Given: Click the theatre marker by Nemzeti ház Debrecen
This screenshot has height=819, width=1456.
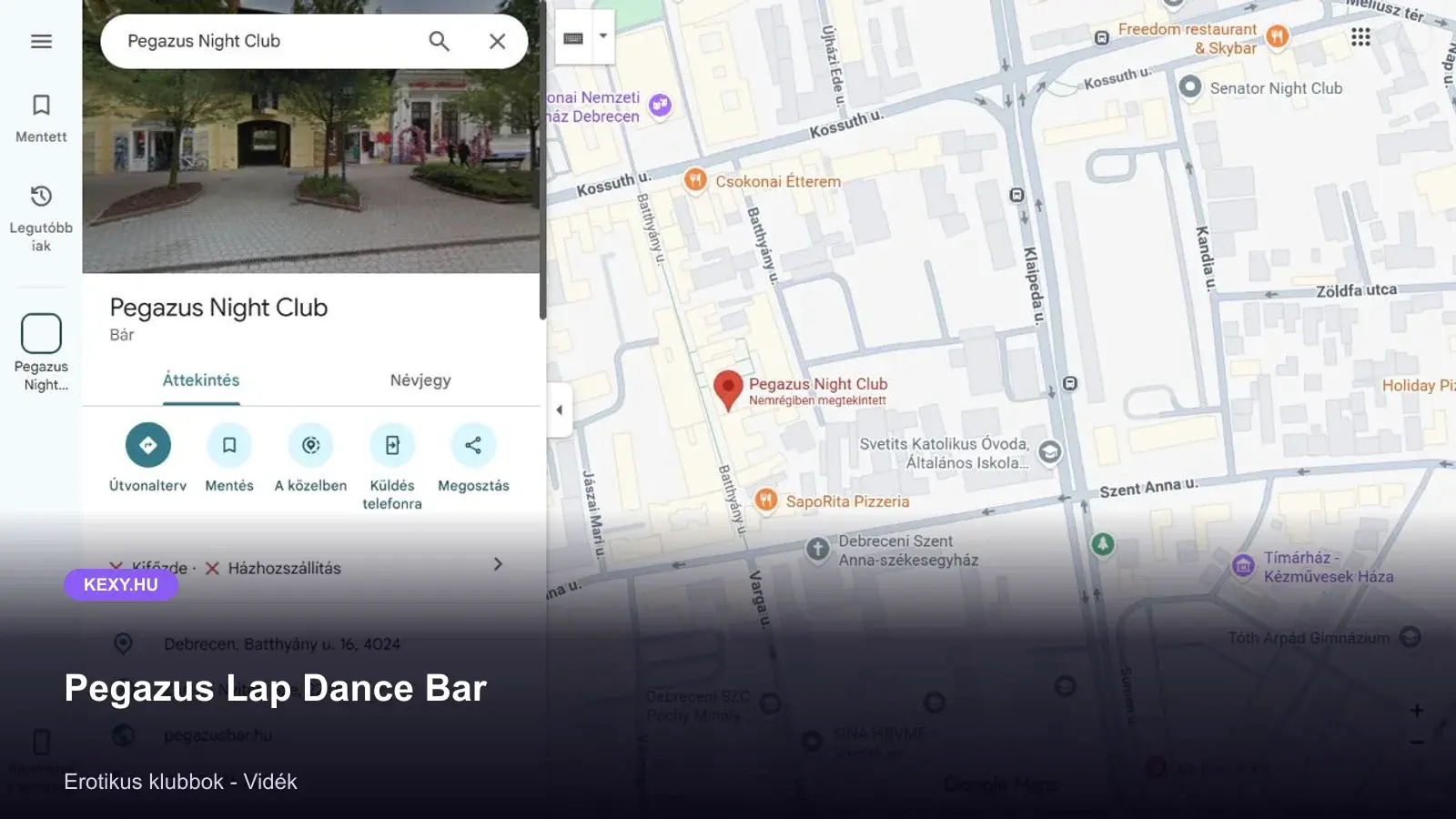Looking at the screenshot, I should click(661, 105).
